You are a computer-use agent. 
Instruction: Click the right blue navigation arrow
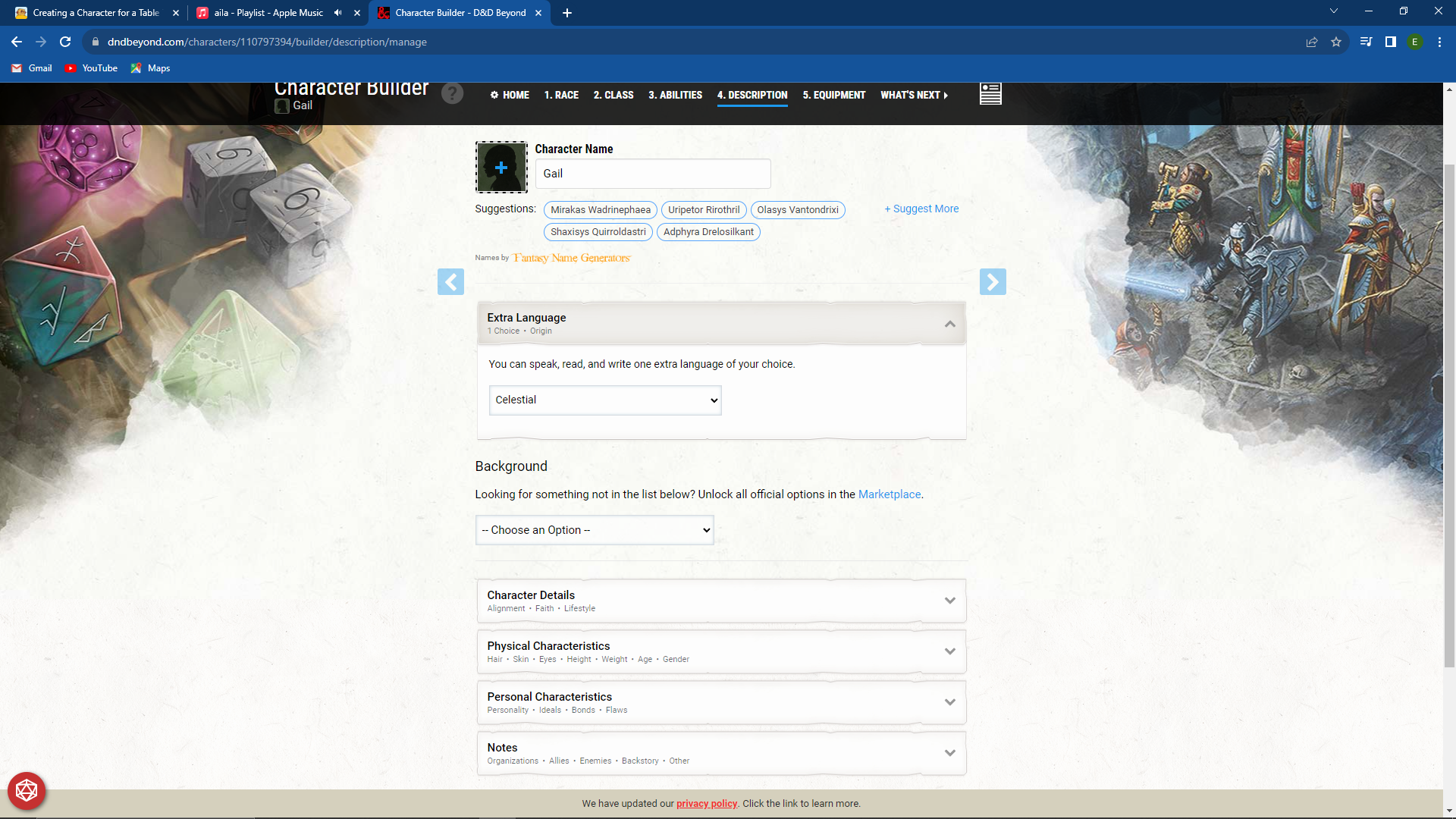coord(993,281)
